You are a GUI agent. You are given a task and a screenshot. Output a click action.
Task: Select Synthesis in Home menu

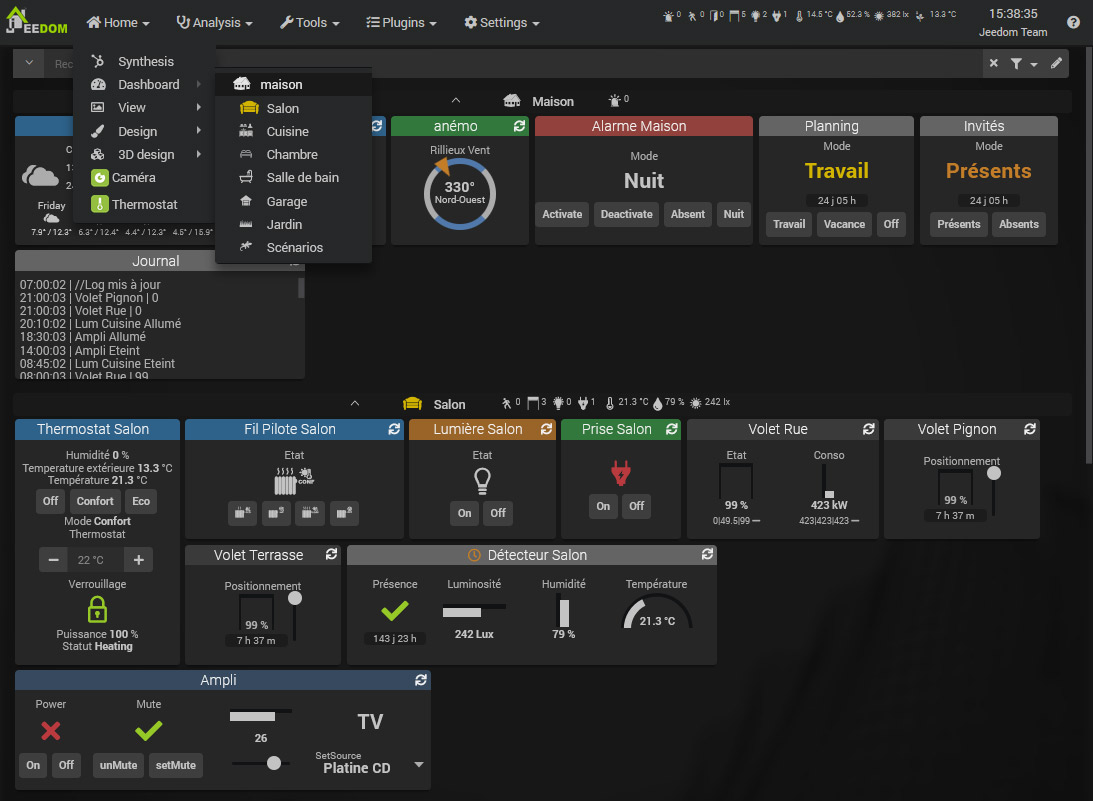pos(145,61)
